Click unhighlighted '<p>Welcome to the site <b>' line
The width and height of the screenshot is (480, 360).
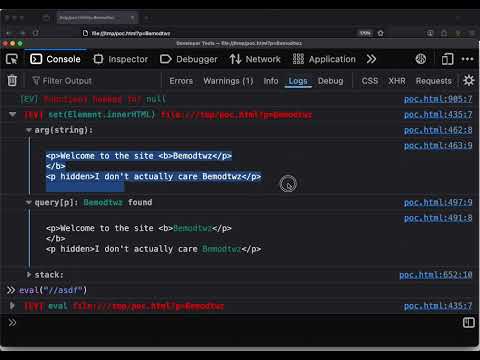[x=139, y=228]
